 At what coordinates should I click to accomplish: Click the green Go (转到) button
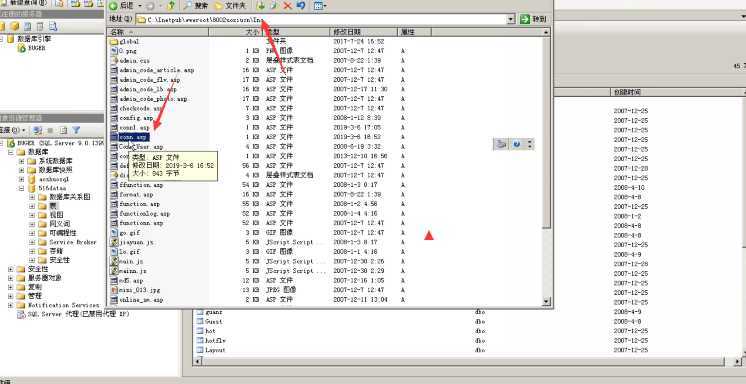pos(533,20)
